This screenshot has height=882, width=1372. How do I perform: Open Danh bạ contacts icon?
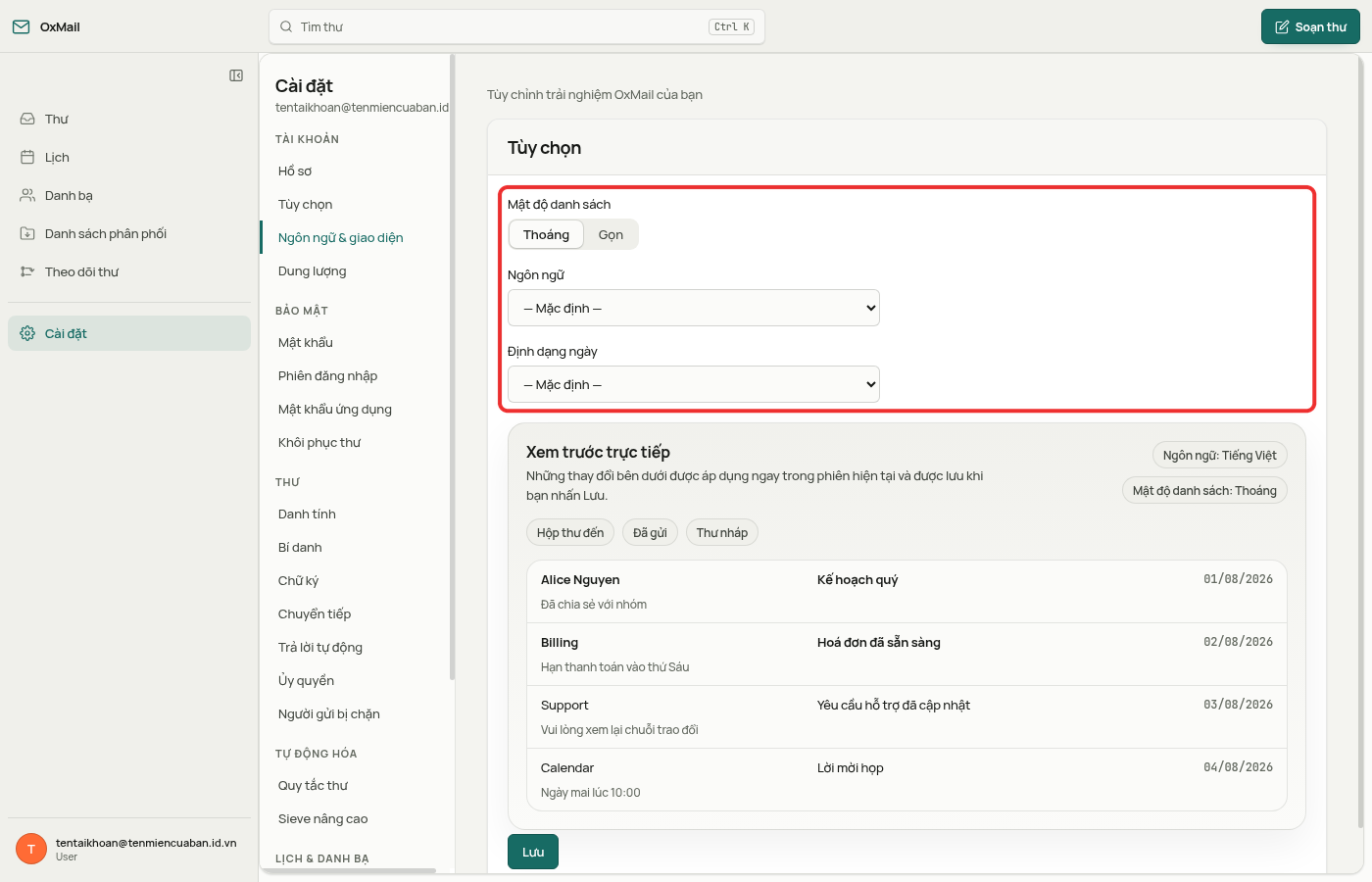[x=27, y=195]
